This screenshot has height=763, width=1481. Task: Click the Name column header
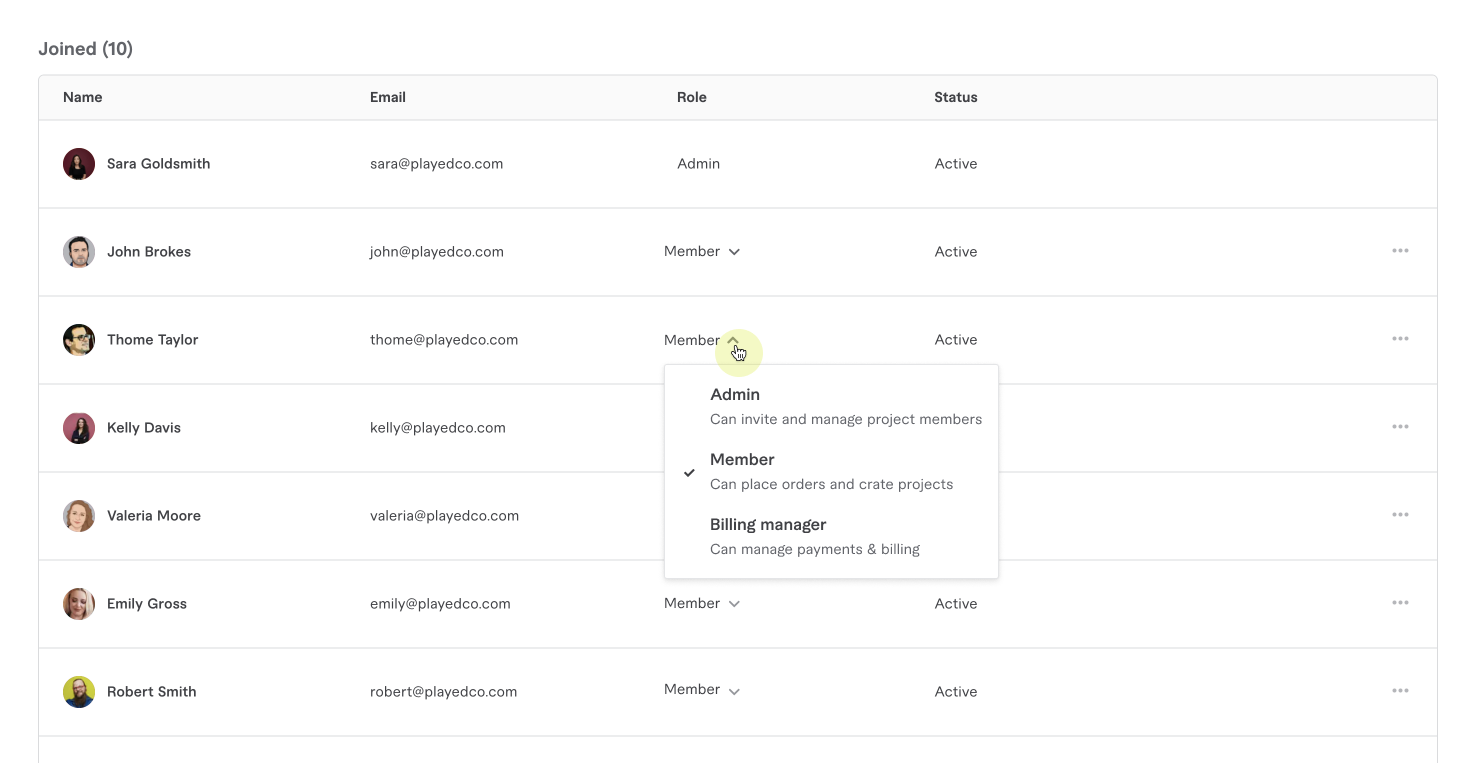pos(83,97)
